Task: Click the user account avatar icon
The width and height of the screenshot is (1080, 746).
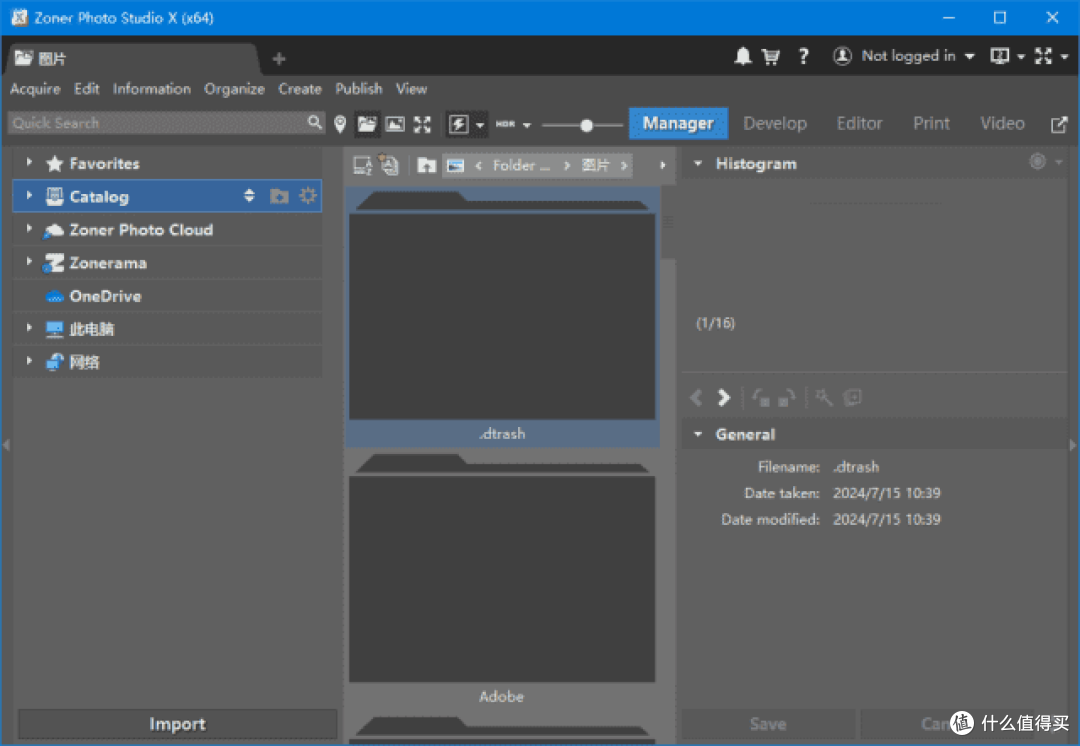Action: tap(842, 56)
